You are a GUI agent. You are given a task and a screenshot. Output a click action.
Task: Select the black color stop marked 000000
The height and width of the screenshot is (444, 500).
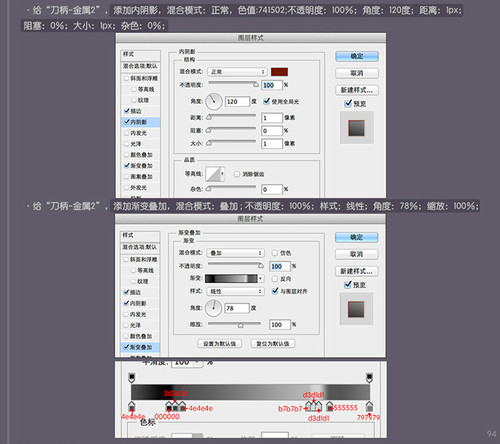coord(169,406)
